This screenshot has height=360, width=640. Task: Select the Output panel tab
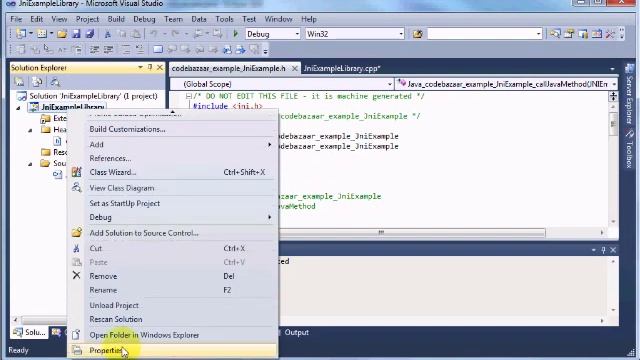coord(297,333)
